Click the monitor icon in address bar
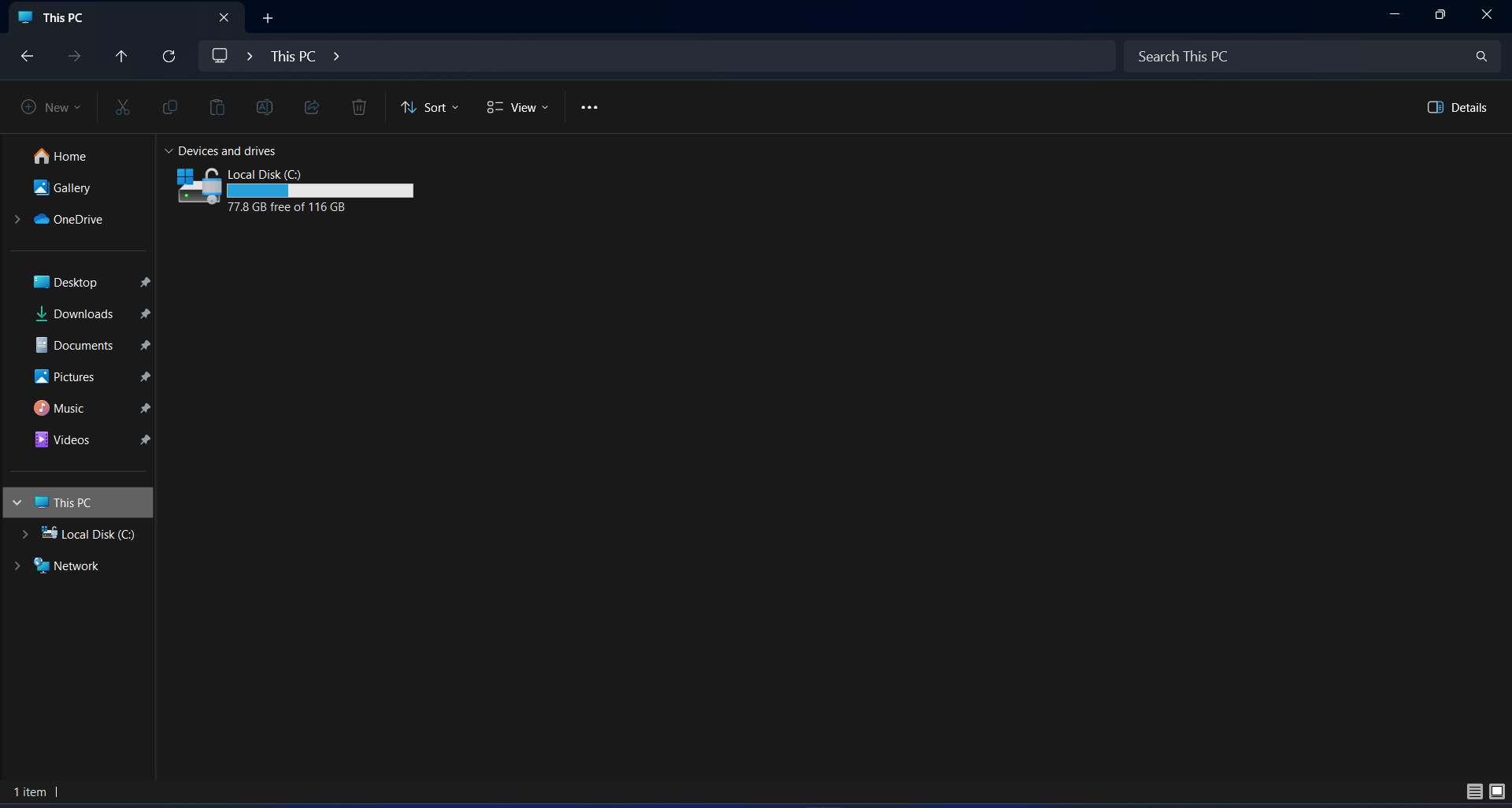This screenshot has height=808, width=1512. 220,56
